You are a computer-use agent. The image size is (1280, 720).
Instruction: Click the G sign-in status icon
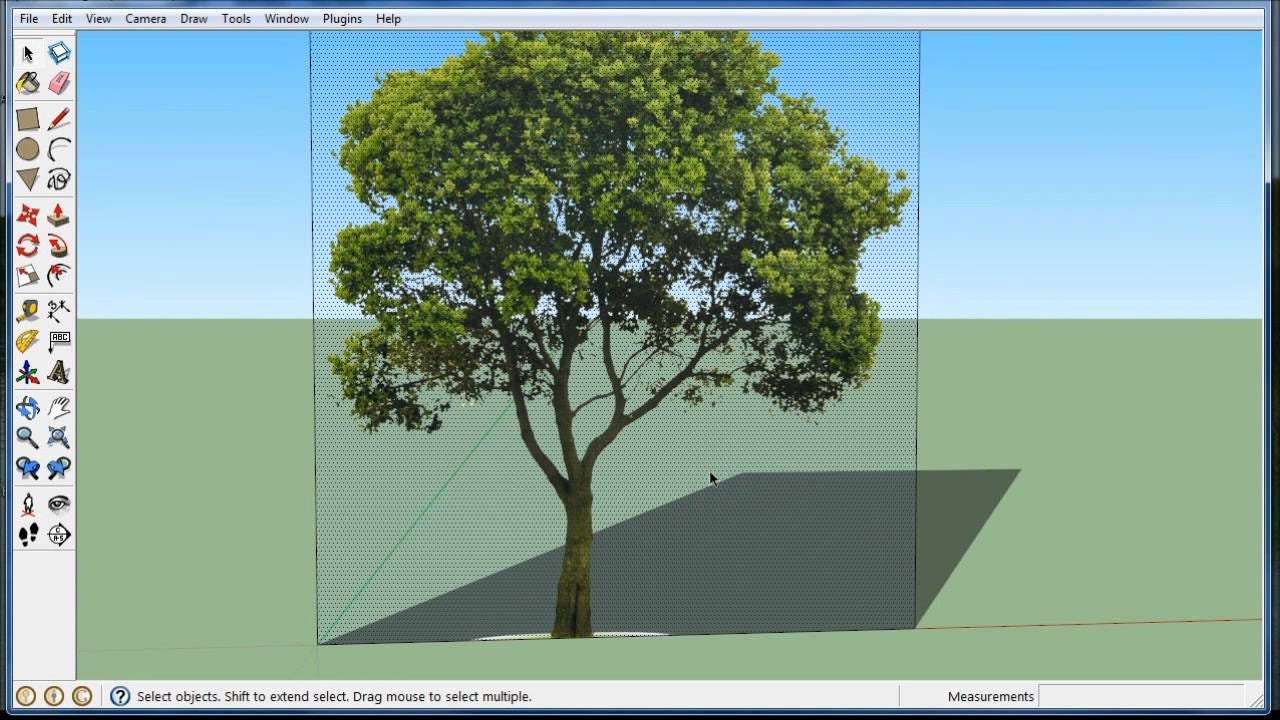pyautogui.click(x=82, y=696)
